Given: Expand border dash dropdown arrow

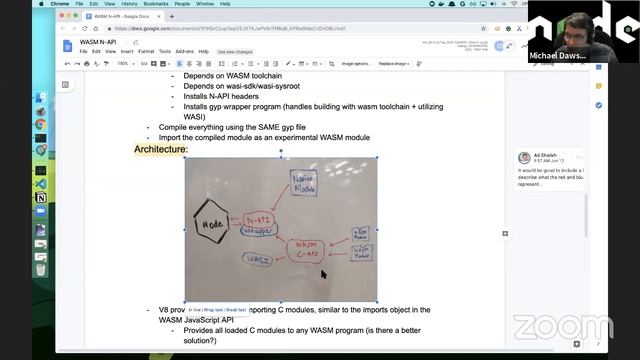Looking at the screenshot, I should coord(320,64).
